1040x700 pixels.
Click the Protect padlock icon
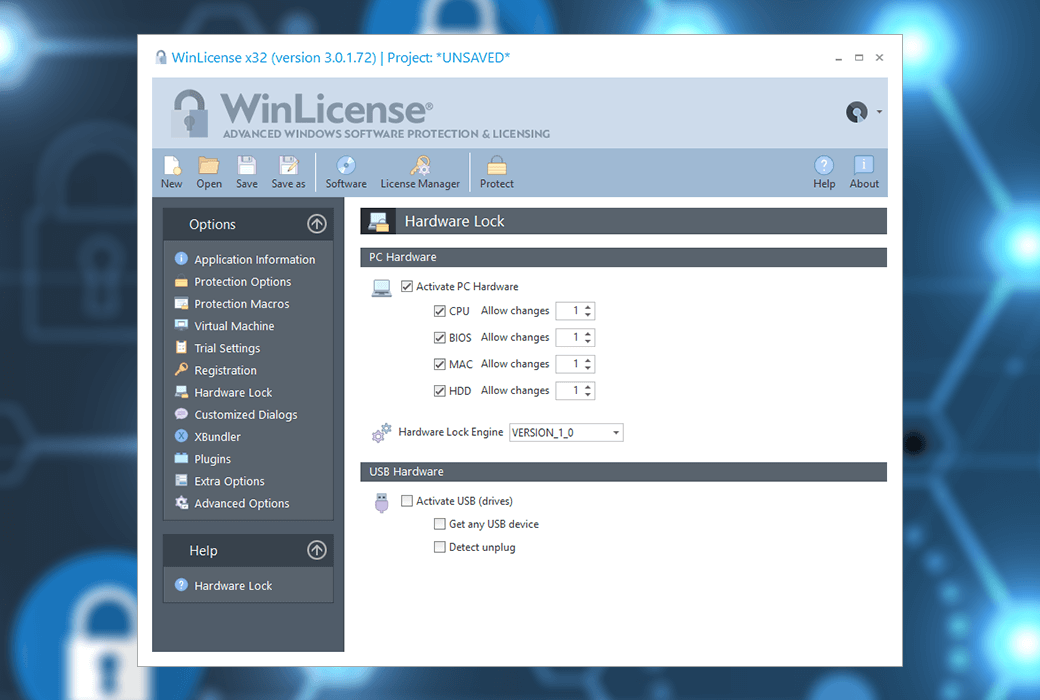[496, 170]
